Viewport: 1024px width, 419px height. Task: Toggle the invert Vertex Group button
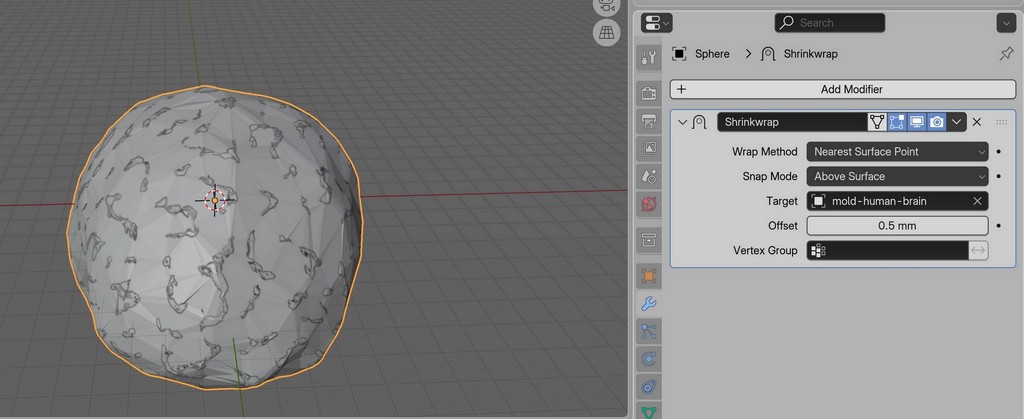[978, 251]
